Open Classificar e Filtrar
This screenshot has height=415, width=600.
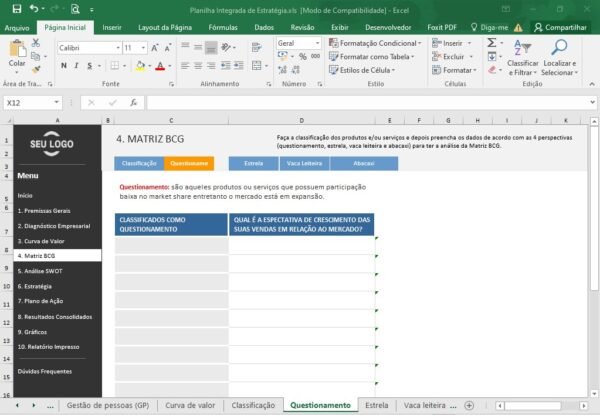pos(523,57)
